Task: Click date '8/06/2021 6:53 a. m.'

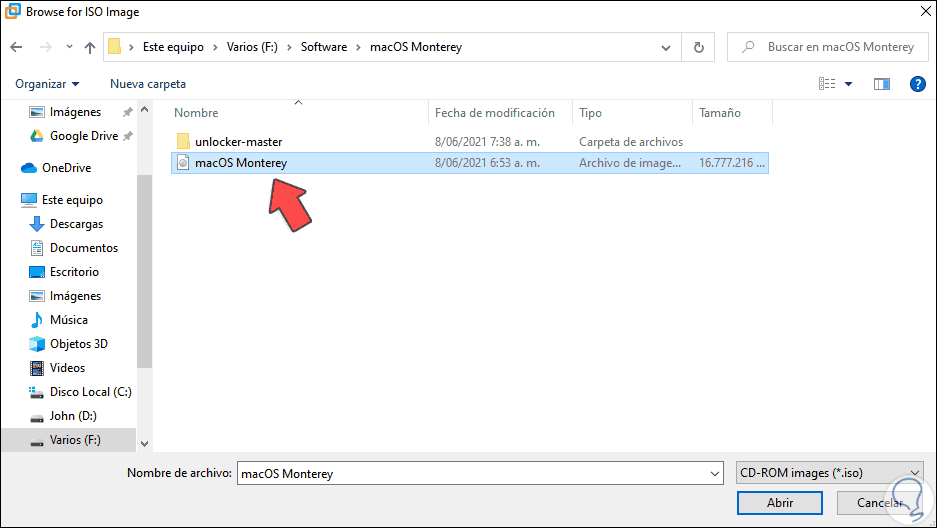Action: [x=487, y=163]
